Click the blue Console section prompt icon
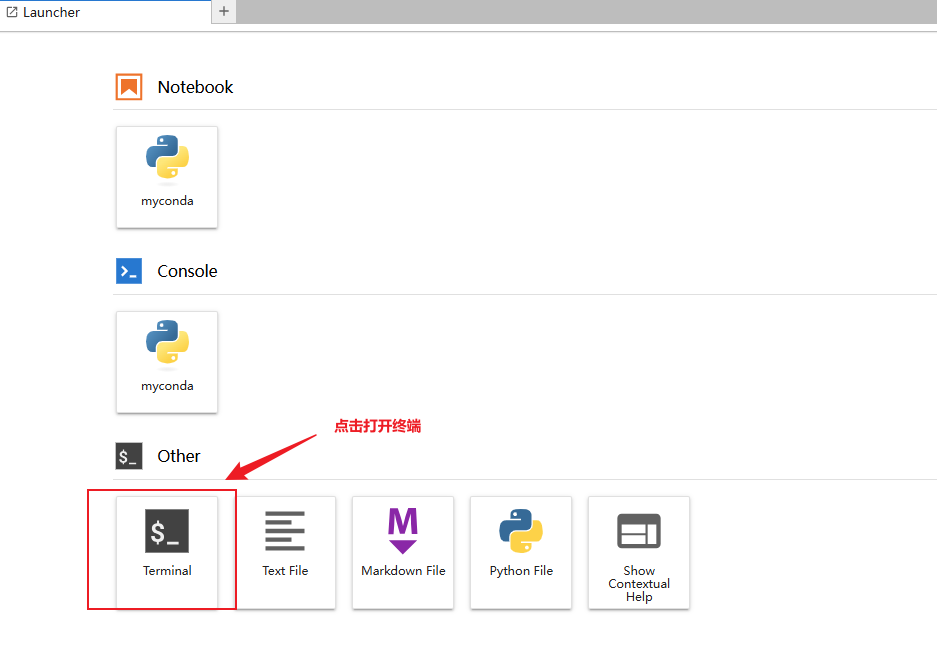The height and width of the screenshot is (659, 937). pos(129,271)
